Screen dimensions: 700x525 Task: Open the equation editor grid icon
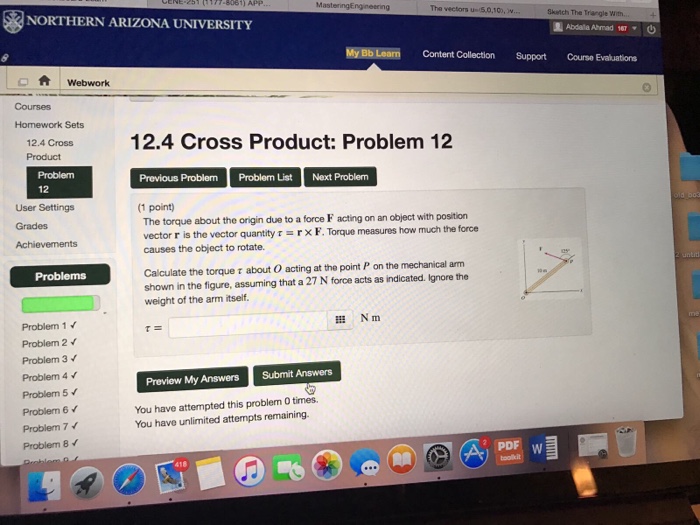[340, 319]
